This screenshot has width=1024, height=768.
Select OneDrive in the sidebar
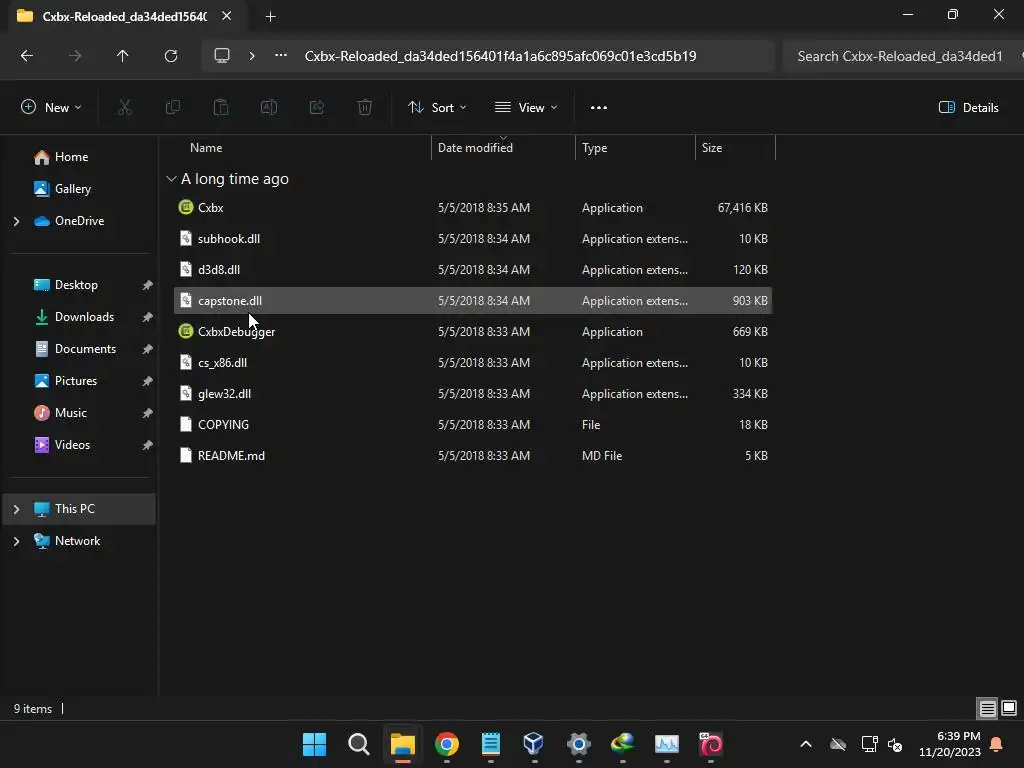tap(79, 221)
